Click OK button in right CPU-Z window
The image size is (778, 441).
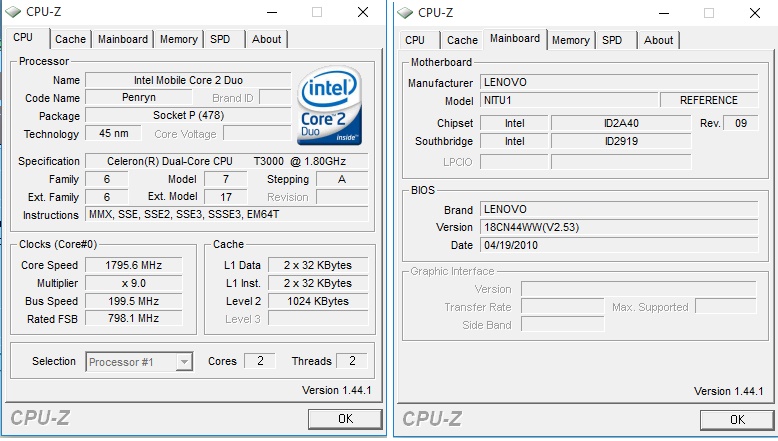pos(737,420)
